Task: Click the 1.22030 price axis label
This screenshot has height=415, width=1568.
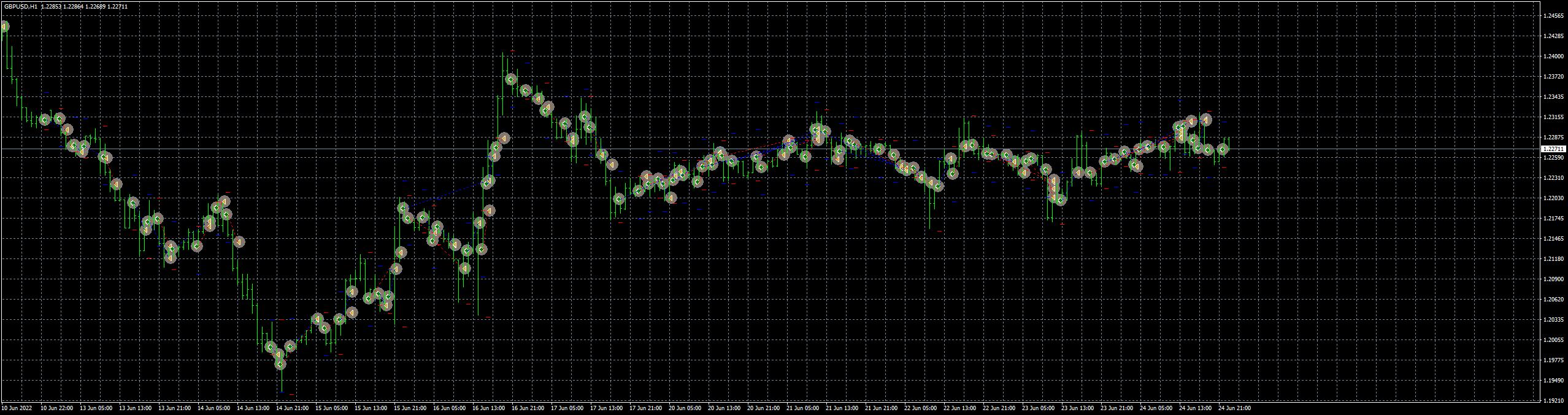Action: coord(1553,198)
